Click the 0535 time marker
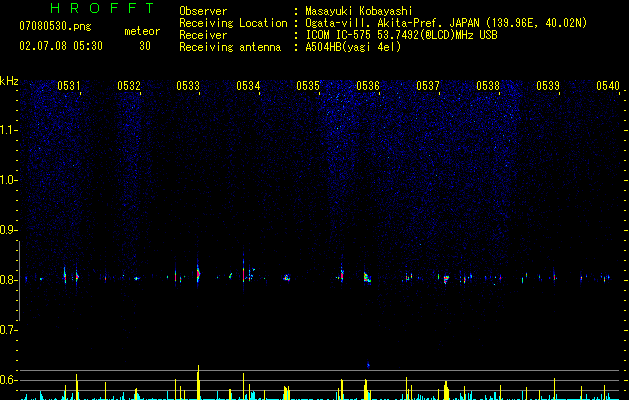Image resolution: width=629 pixels, height=400 pixels. [x=308, y=85]
